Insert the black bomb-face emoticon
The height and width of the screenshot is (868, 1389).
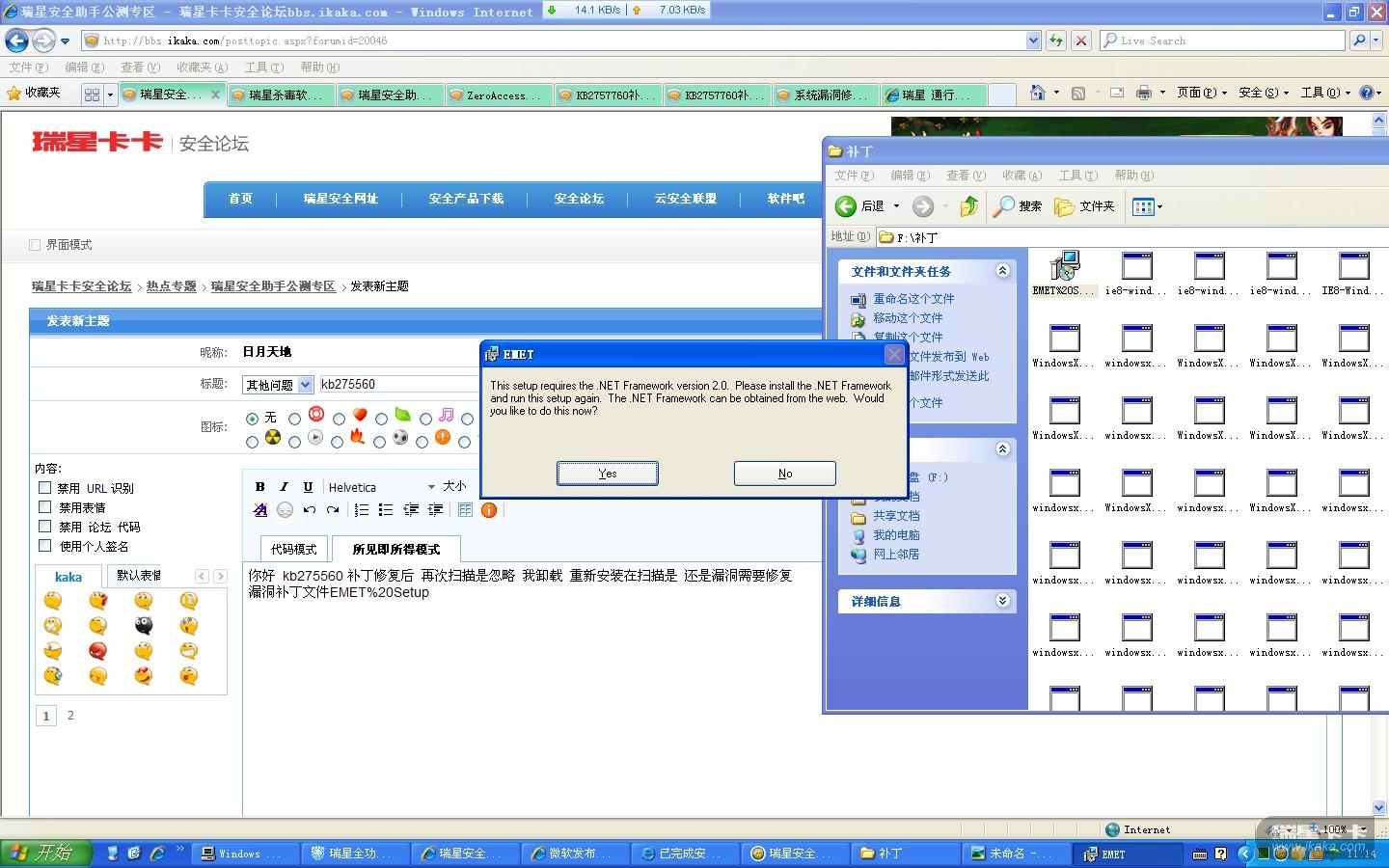pos(143,625)
